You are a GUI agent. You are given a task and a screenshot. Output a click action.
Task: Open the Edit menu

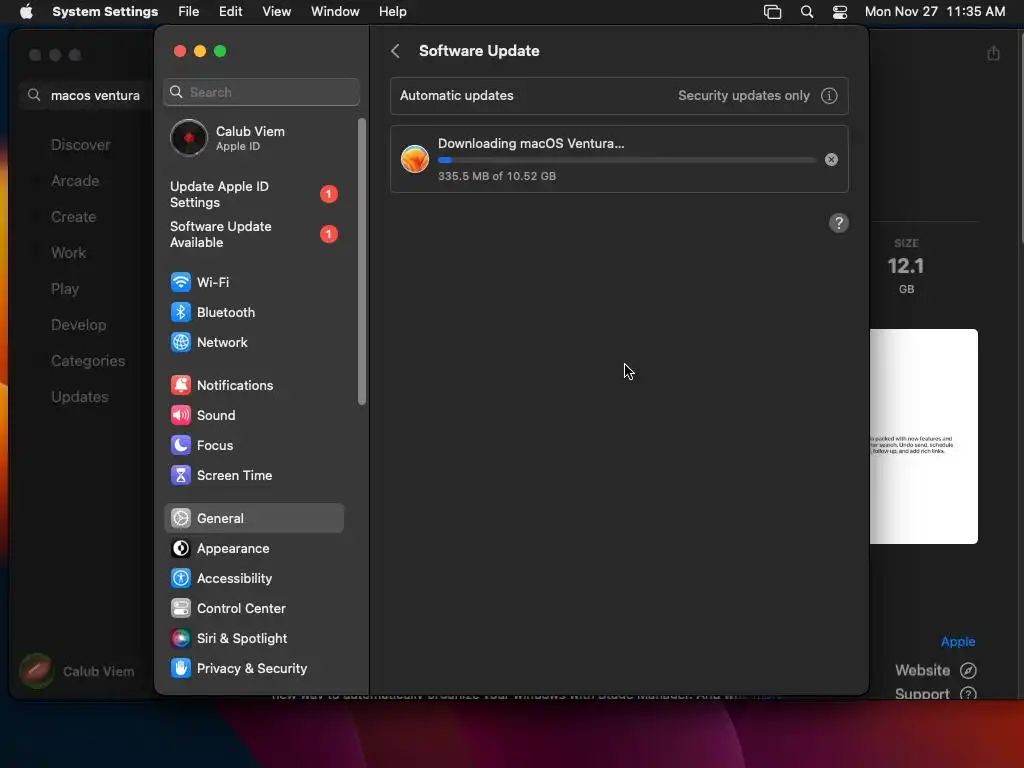(x=231, y=11)
